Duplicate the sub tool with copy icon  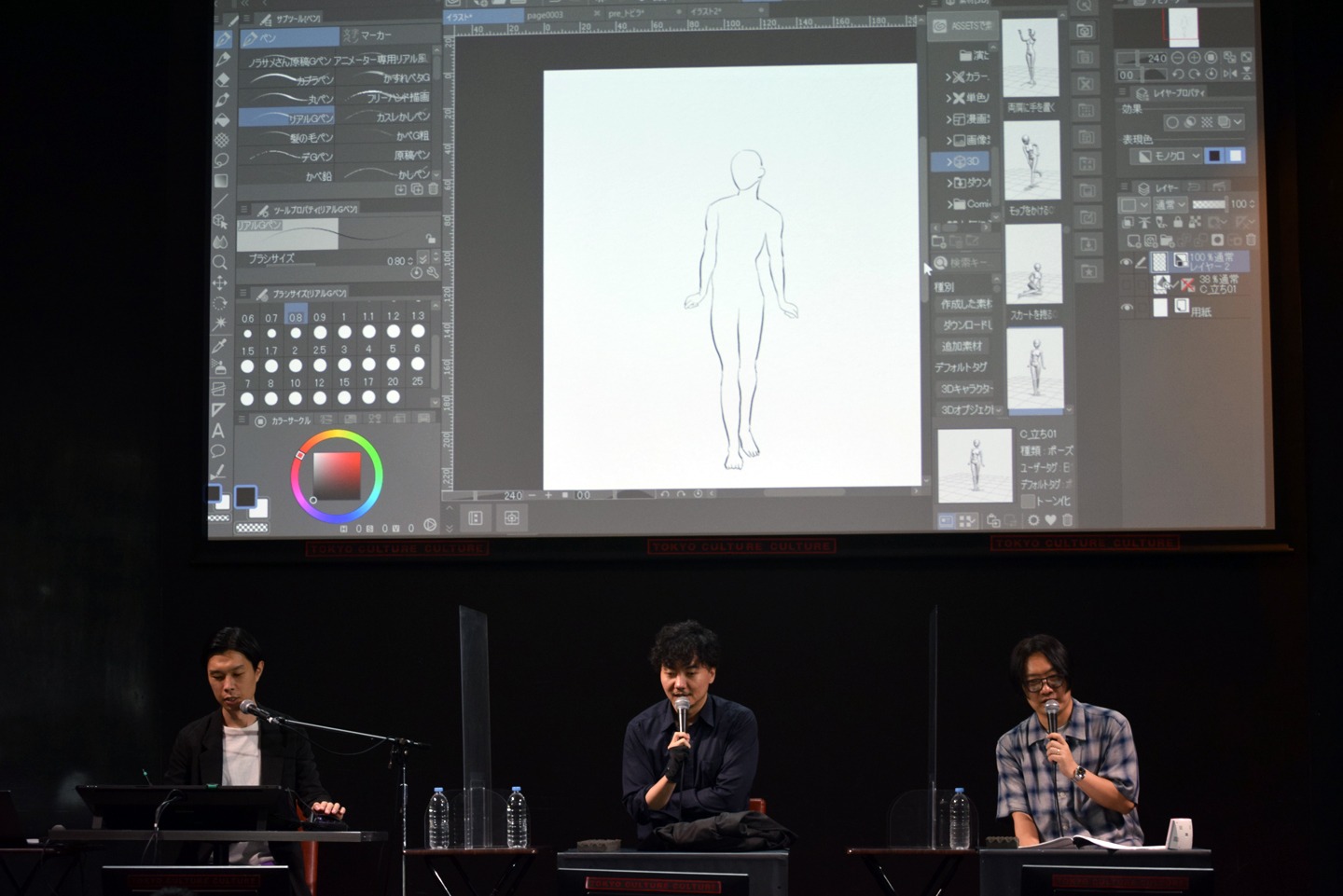click(x=417, y=188)
